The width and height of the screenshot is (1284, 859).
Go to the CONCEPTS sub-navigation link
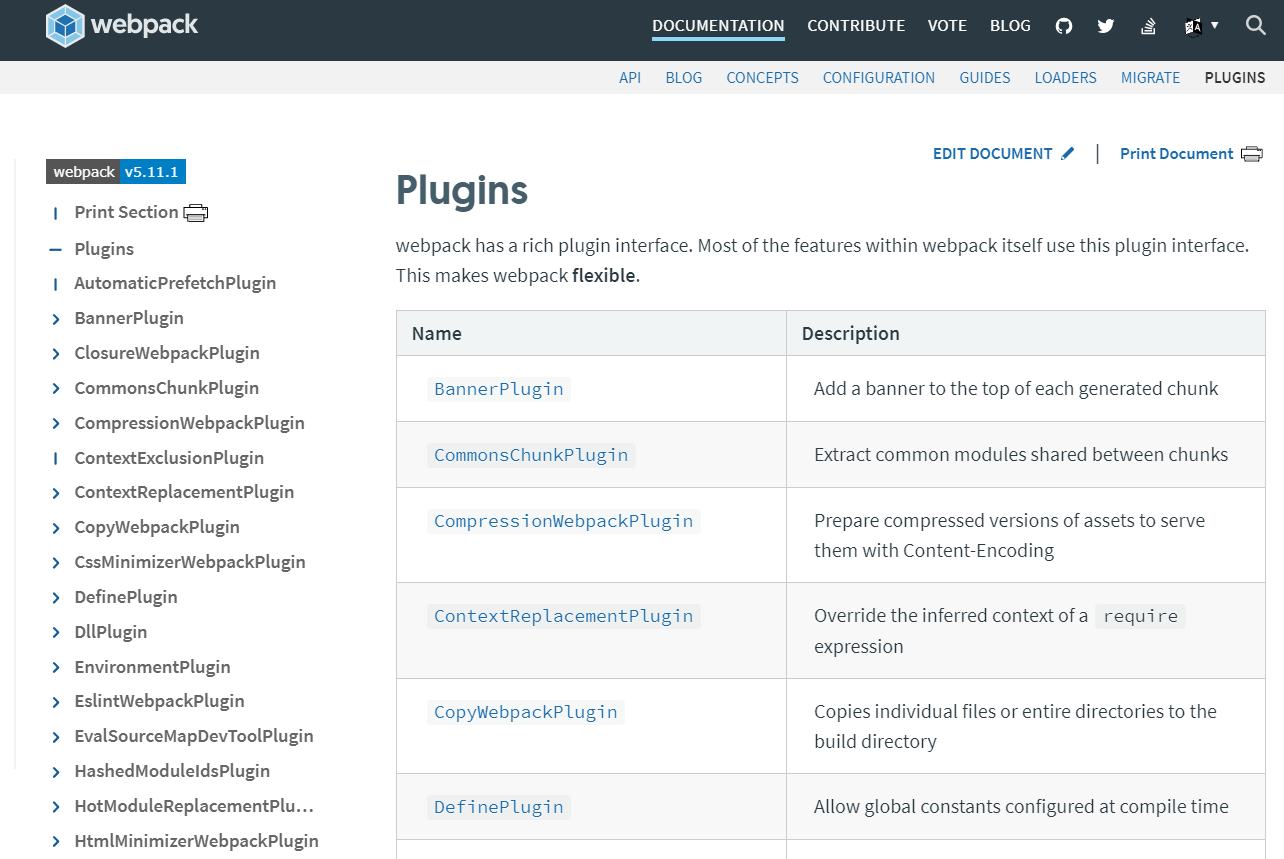point(762,77)
